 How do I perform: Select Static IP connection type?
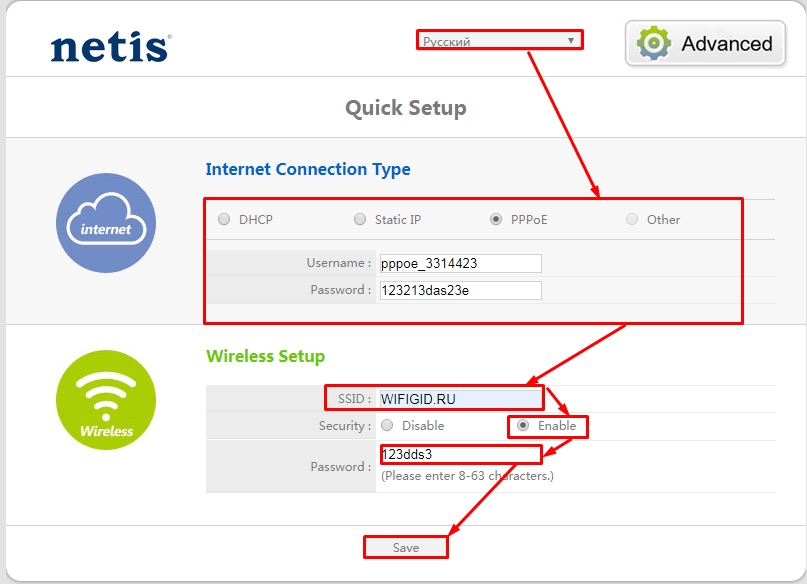tap(360, 220)
